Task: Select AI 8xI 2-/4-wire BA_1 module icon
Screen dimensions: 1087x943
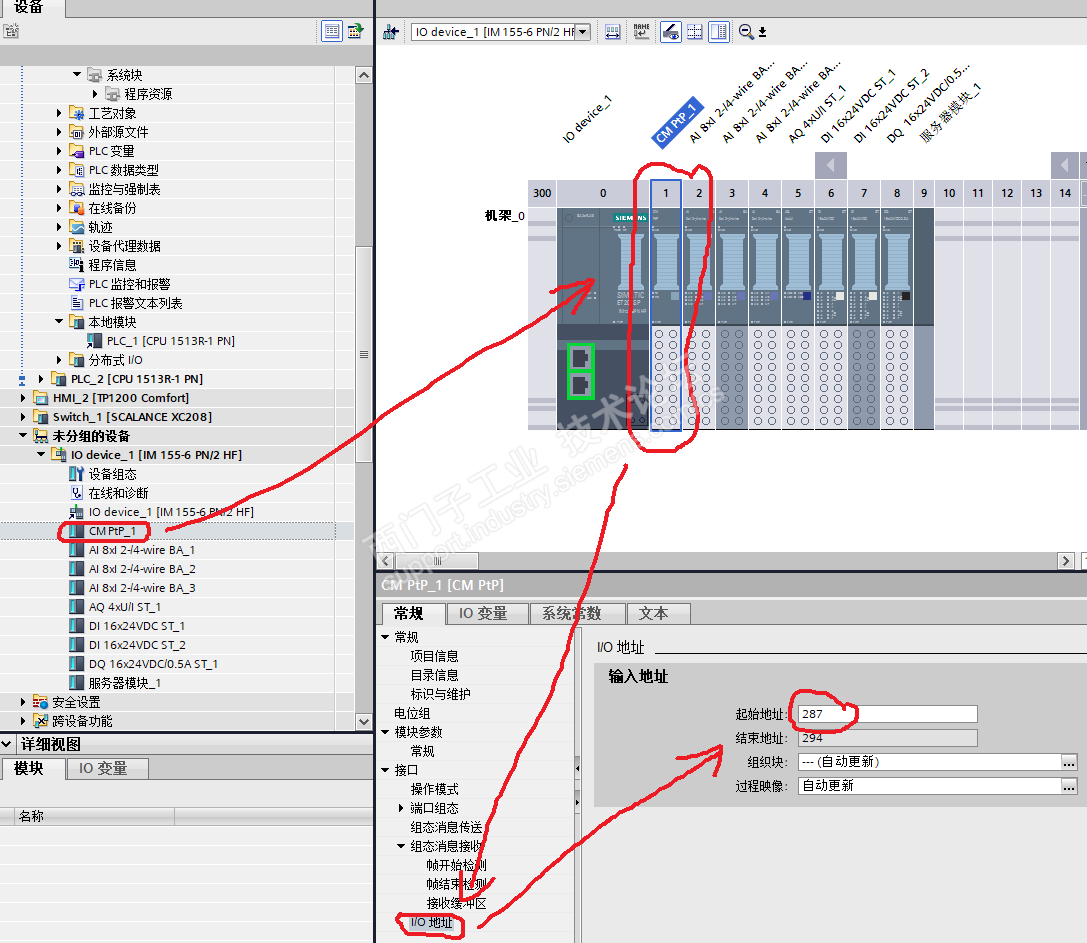Action: pyautogui.click(x=76, y=550)
